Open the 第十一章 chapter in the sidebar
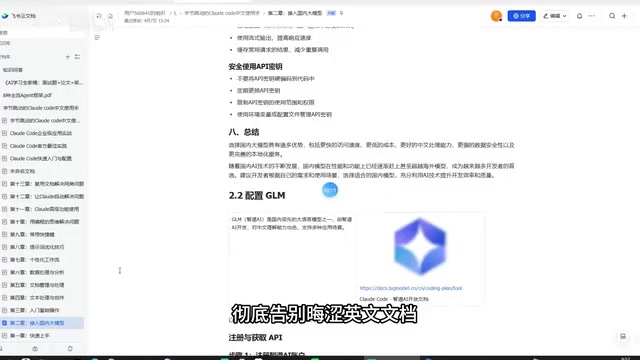This screenshot has height=360, width=640. [44, 209]
